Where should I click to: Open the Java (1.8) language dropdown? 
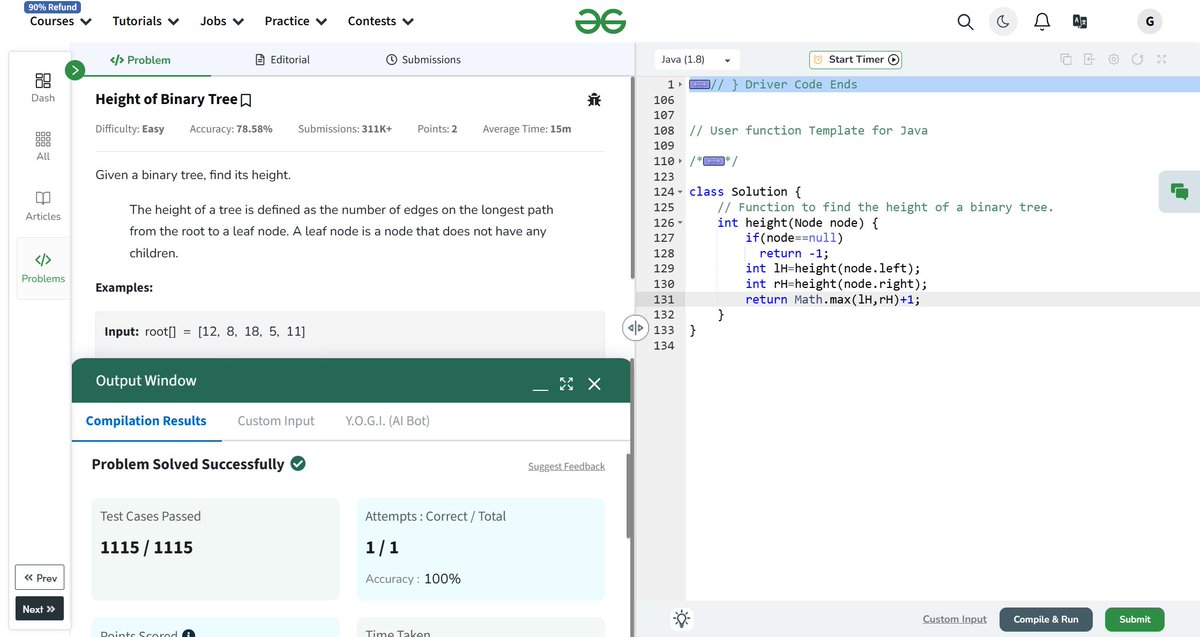[696, 59]
